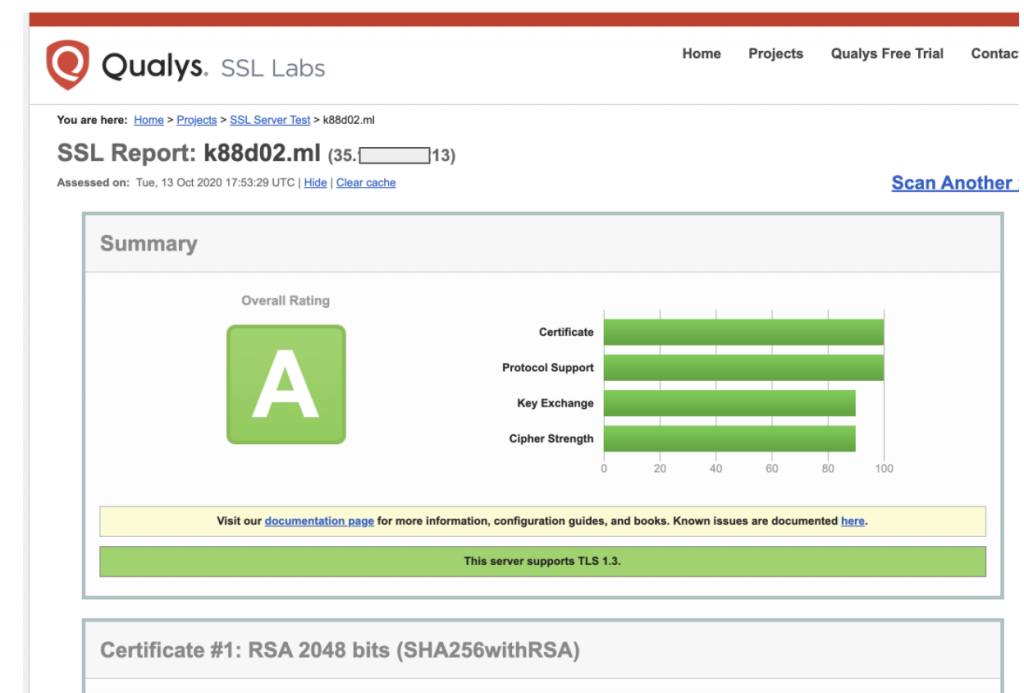
Task: Click the green overall rating A badge
Action: 286,385
